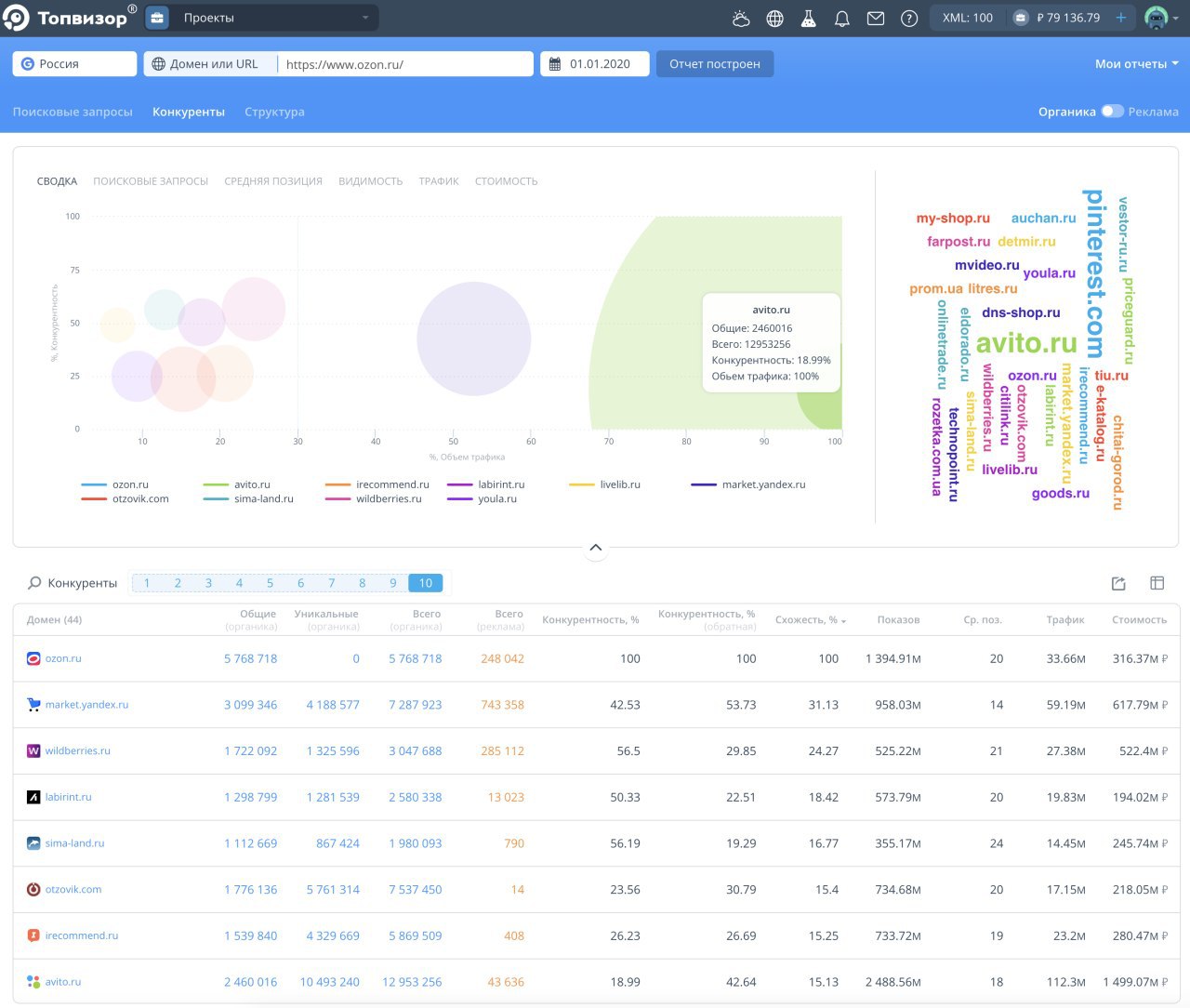Open the Россия region selector
This screenshot has width=1190, height=1008.
coord(74,64)
